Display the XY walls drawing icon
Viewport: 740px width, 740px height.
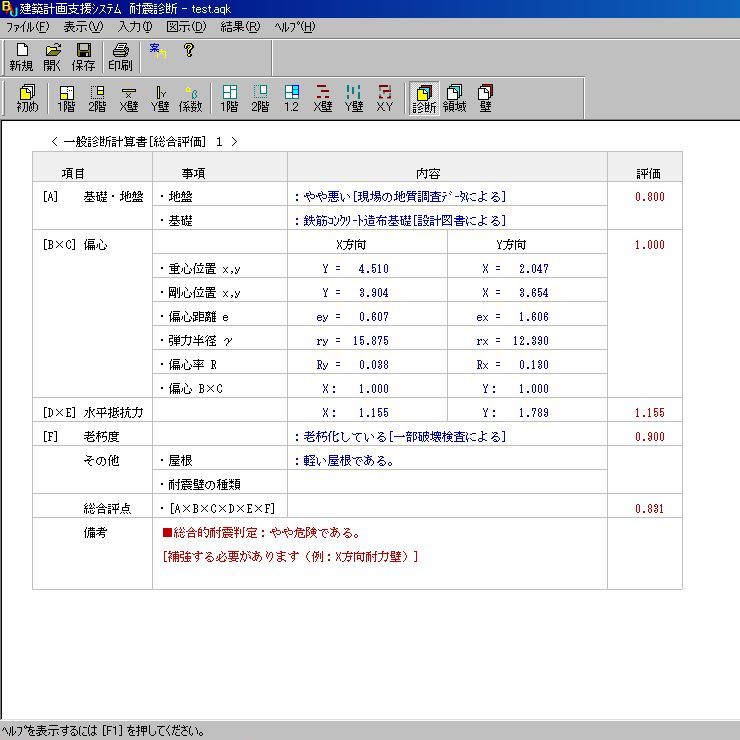click(385, 98)
